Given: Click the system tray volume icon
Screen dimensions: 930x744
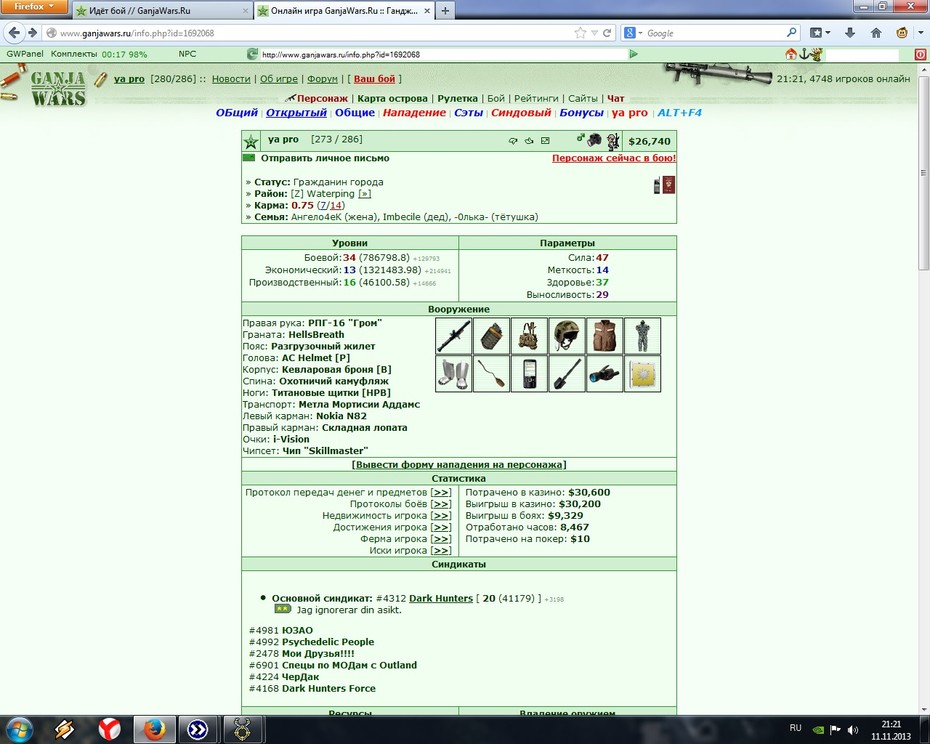Looking at the screenshot, I should coord(853,729).
